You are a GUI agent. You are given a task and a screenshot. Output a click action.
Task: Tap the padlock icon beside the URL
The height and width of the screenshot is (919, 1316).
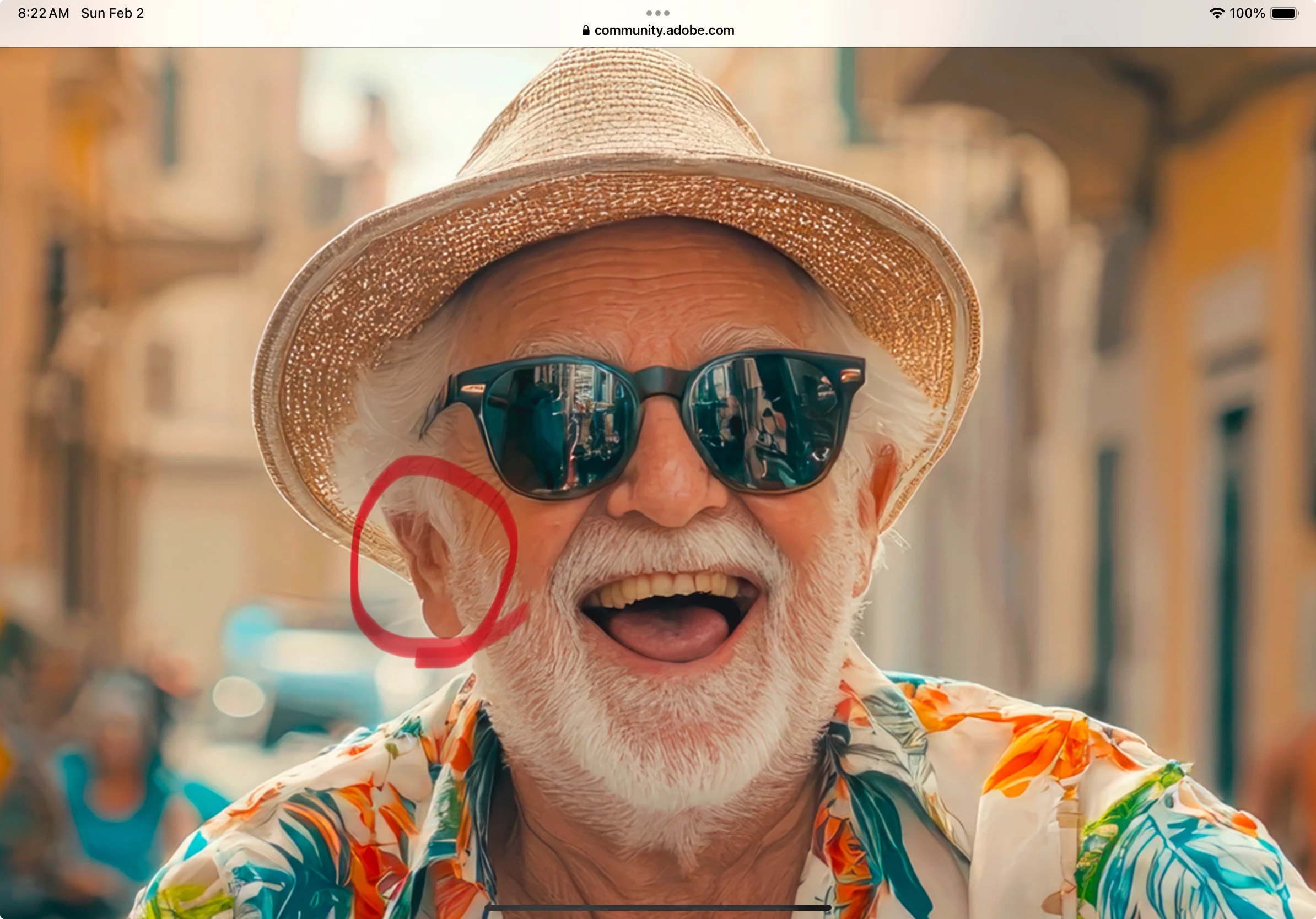click(x=585, y=30)
